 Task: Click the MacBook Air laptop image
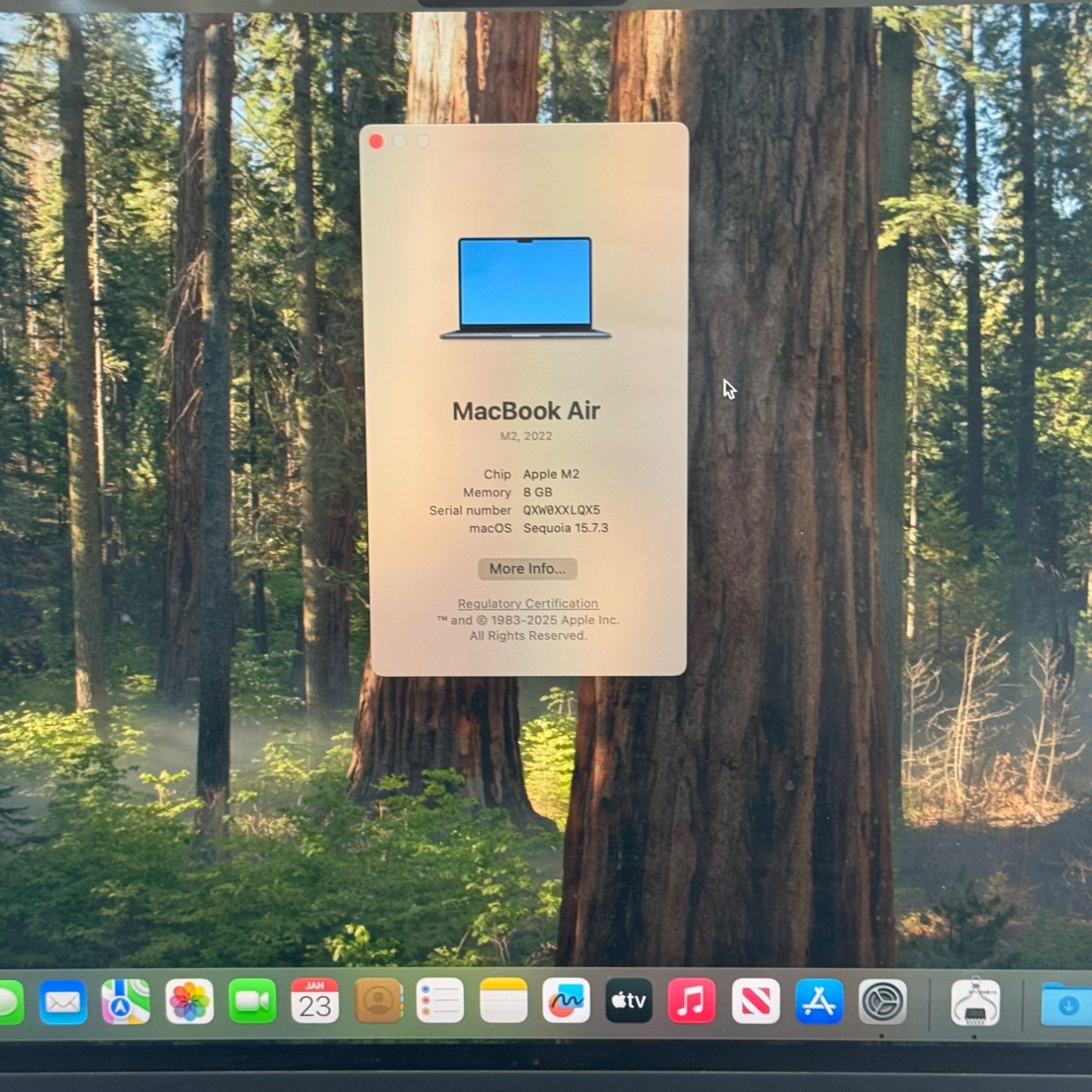[527, 287]
